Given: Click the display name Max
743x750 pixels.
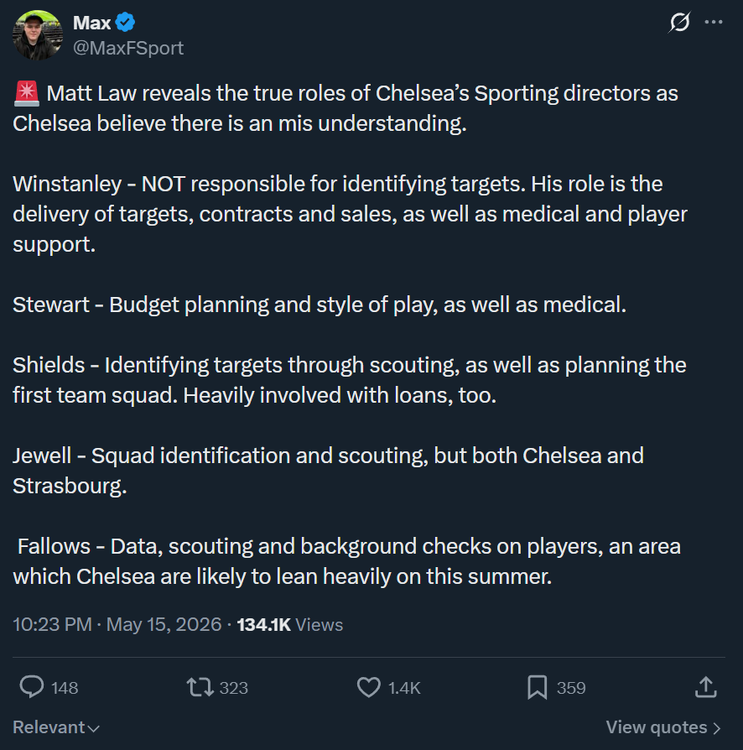Looking at the screenshot, I should coord(92,22).
